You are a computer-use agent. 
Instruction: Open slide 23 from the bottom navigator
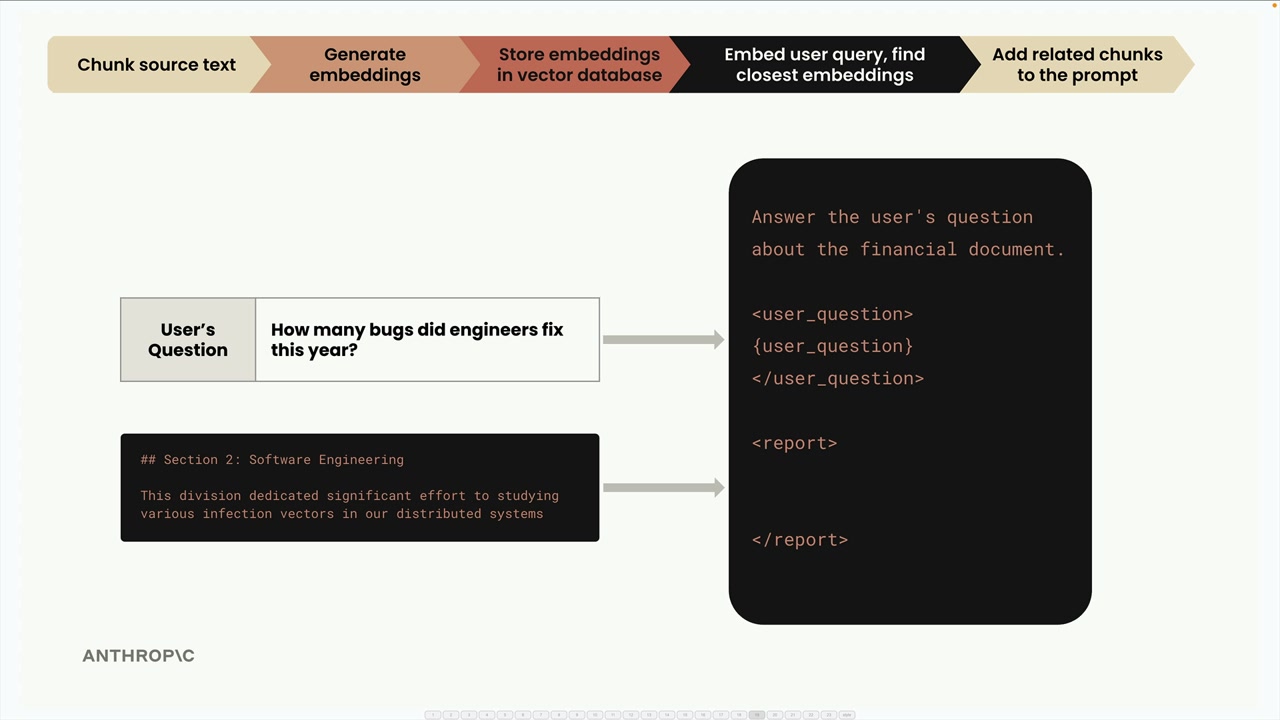point(829,715)
